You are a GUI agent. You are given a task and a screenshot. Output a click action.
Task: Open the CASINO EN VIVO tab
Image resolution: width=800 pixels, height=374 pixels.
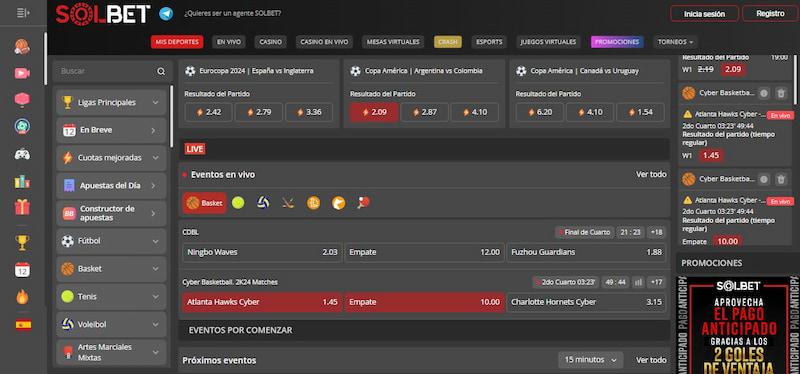[324, 42]
